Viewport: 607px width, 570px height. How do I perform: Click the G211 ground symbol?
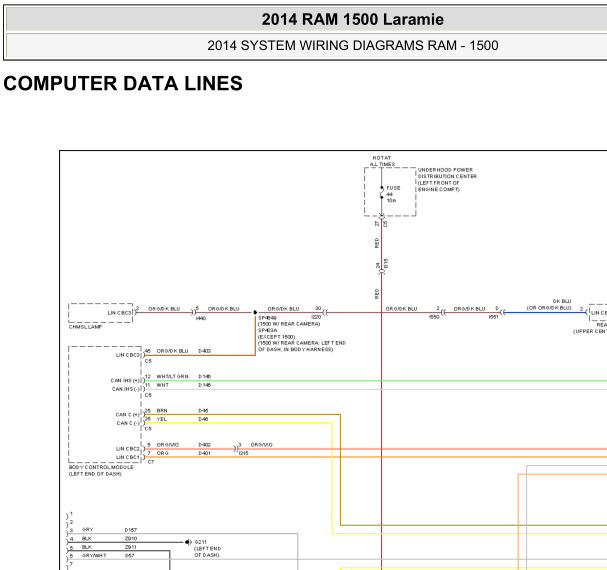coord(189,542)
